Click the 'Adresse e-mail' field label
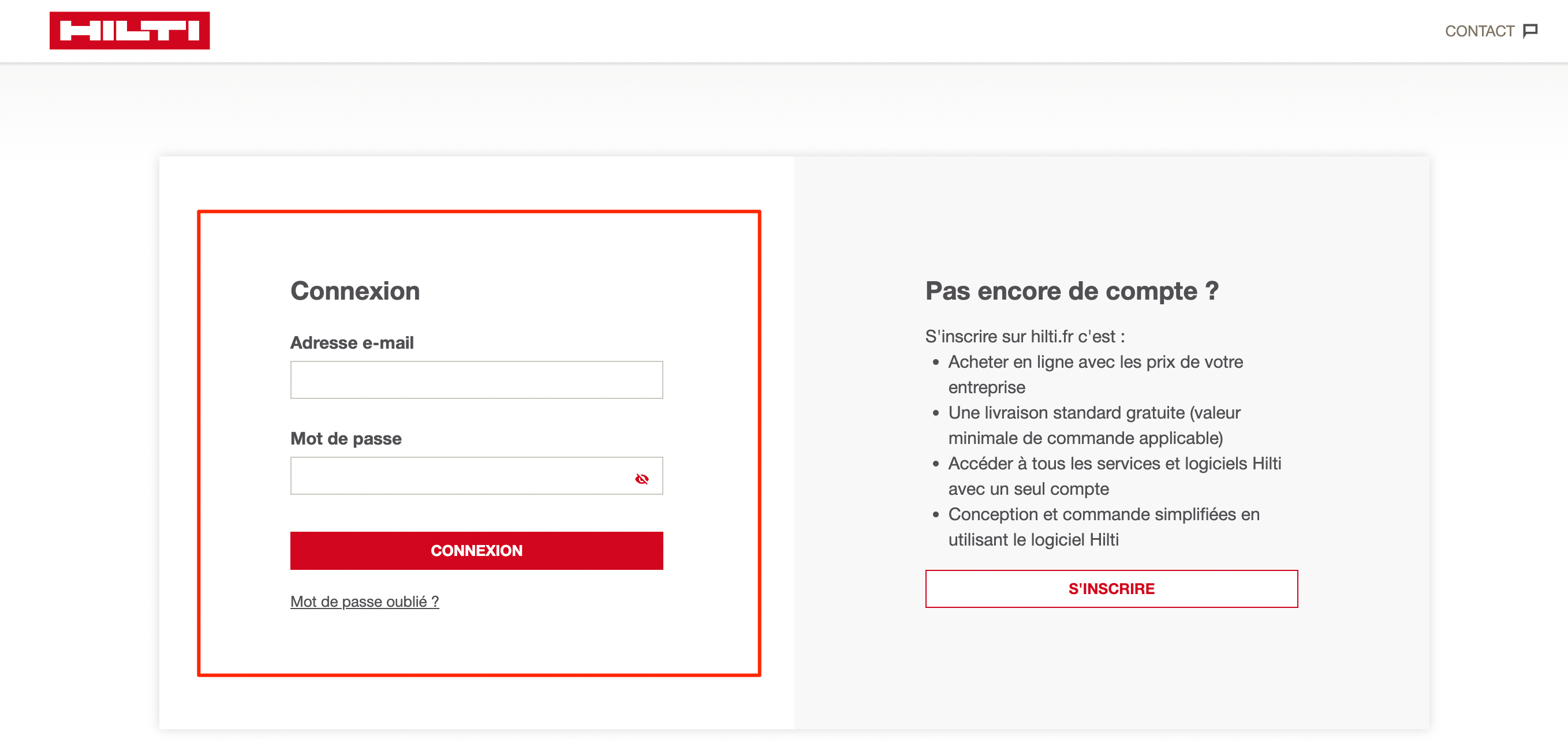The width and height of the screenshot is (1568, 754). [352, 342]
